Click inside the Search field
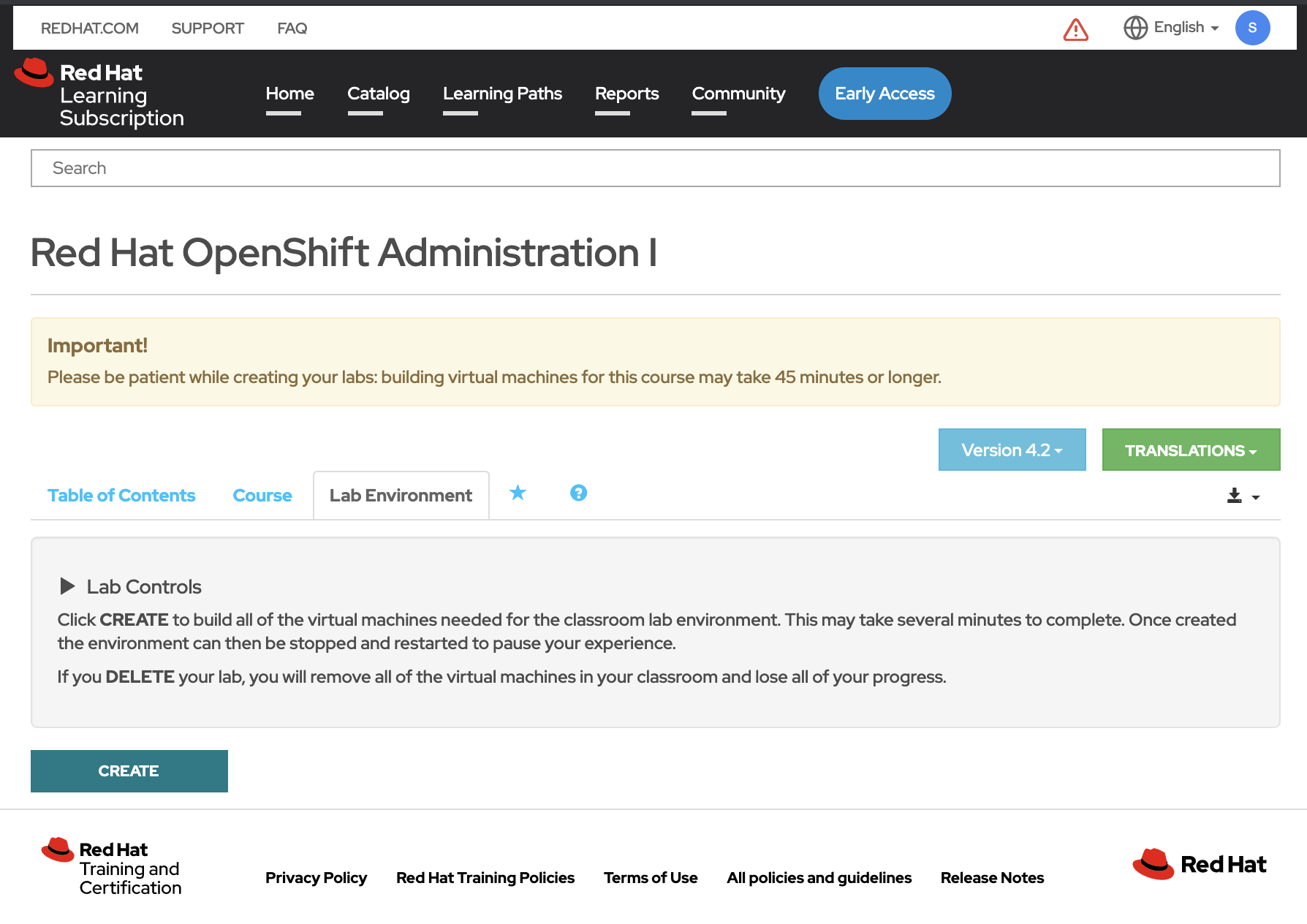The height and width of the screenshot is (924, 1307). pyautogui.click(x=292, y=168)
